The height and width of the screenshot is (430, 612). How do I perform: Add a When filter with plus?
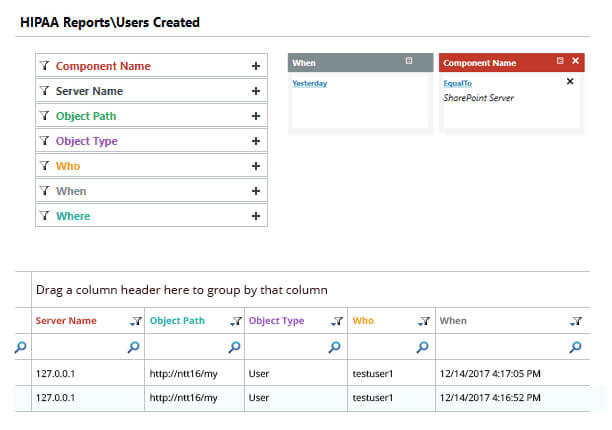coord(256,191)
